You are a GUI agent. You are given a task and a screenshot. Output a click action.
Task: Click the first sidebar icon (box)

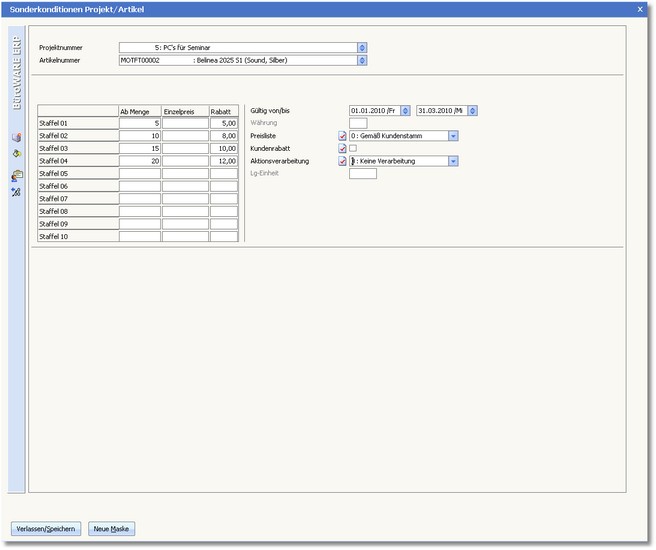click(16, 137)
